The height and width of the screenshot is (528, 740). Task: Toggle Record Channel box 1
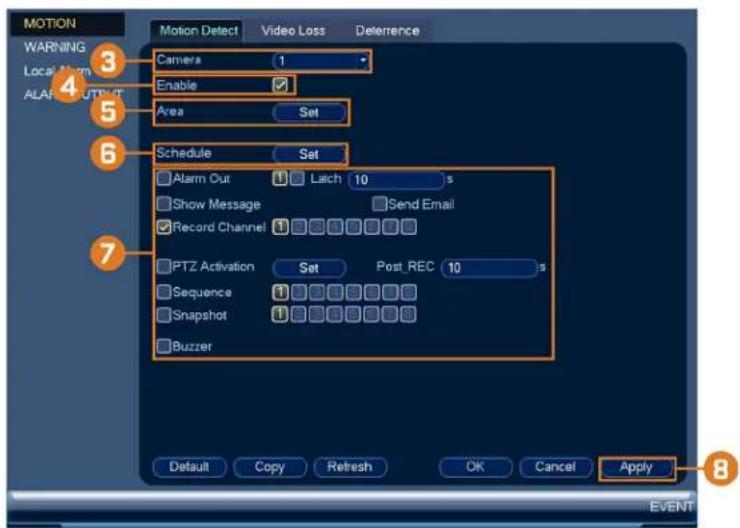tap(280, 227)
